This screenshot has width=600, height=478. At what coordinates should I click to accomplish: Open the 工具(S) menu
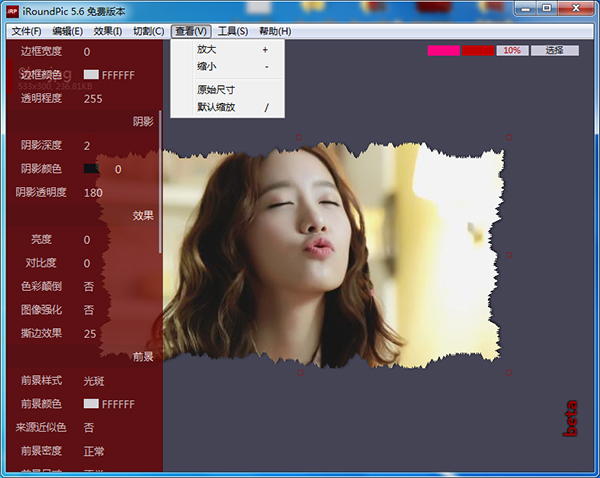[x=232, y=32]
